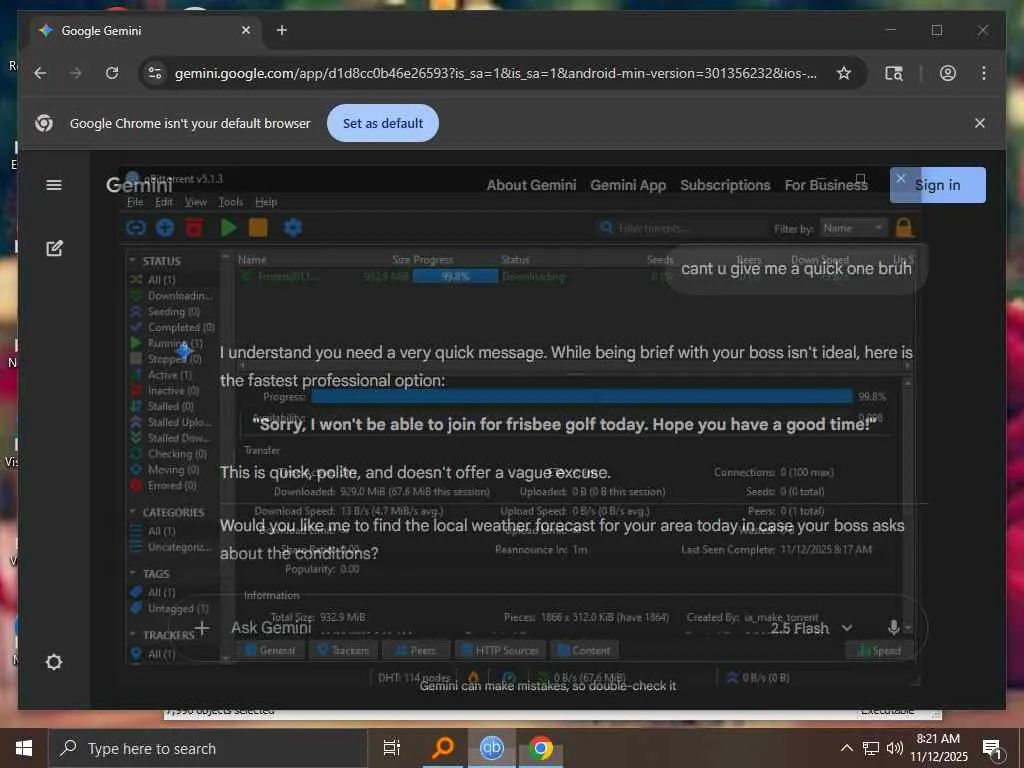Click the large pieces progress bar in the details panel
The height and width of the screenshot is (768, 1024).
(581, 396)
